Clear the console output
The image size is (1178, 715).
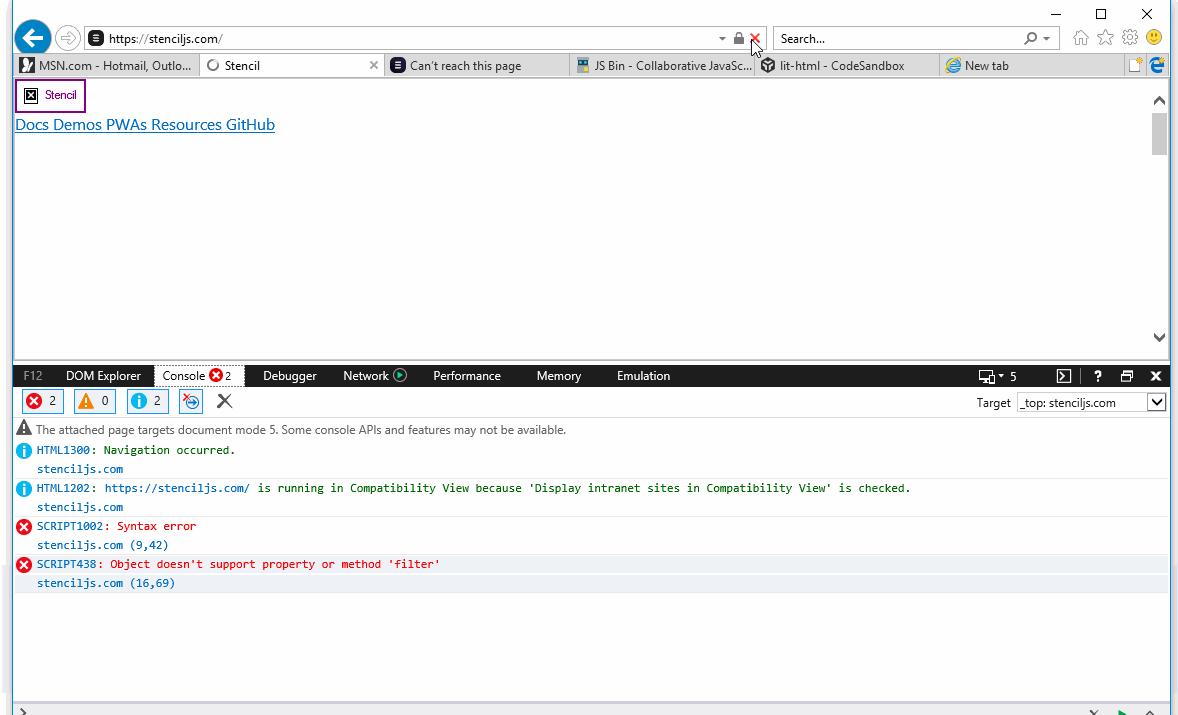224,400
